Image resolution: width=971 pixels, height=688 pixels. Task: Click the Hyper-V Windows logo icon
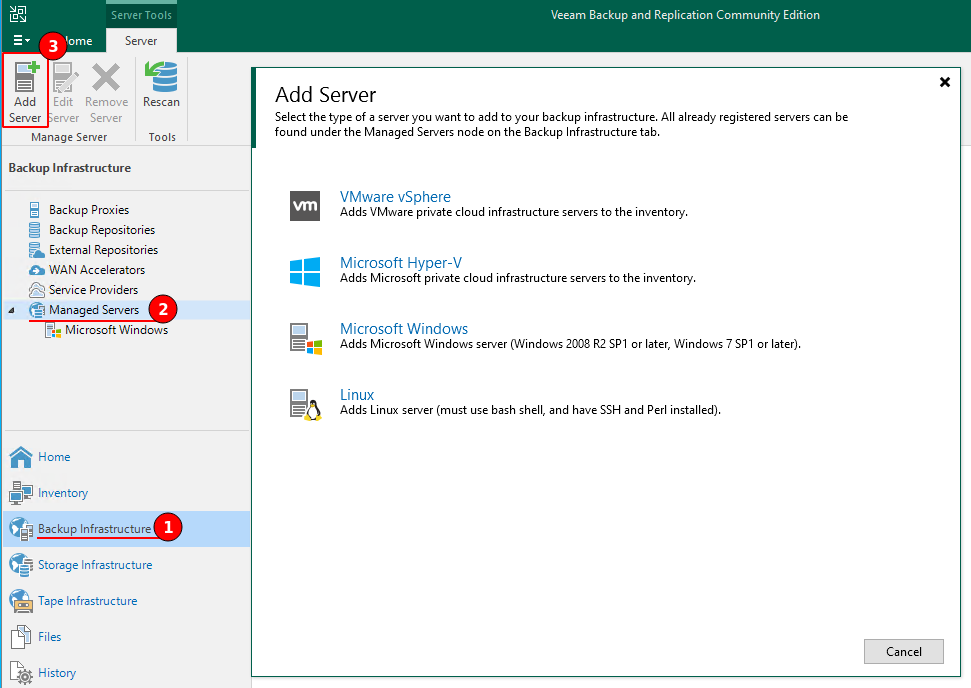coord(305,272)
